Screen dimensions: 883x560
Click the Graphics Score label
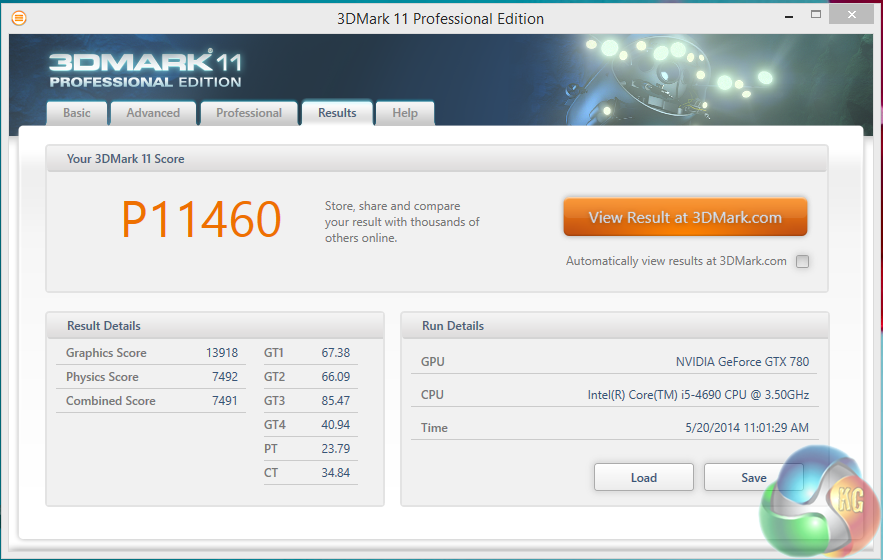coord(106,353)
